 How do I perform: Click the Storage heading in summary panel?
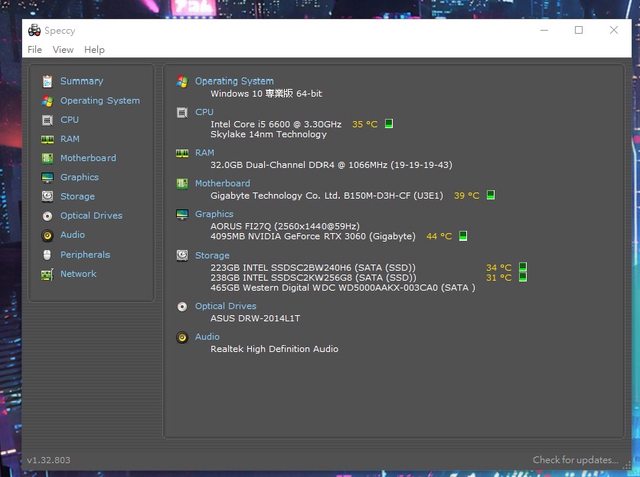(212, 256)
